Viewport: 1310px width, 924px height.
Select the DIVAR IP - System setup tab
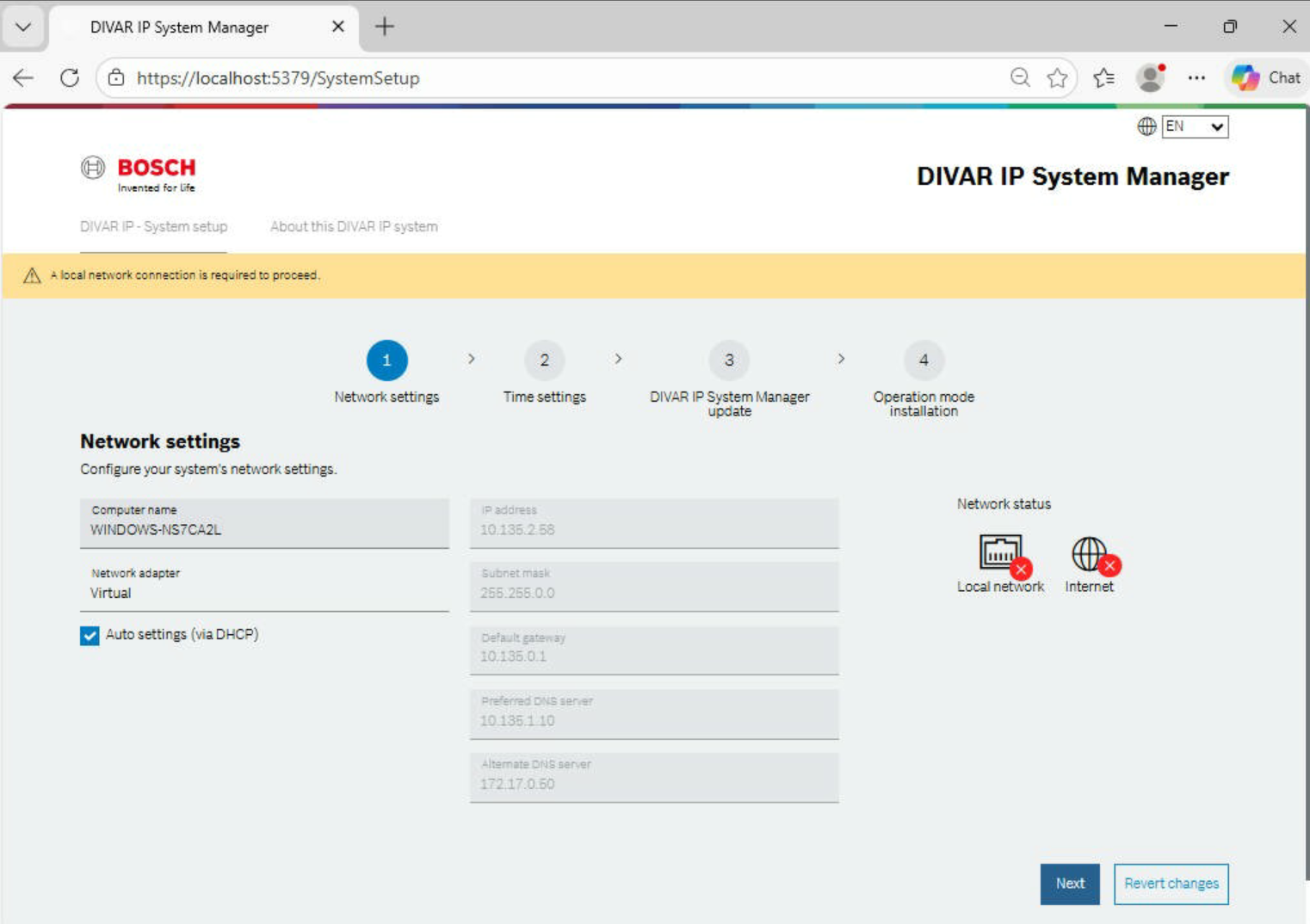pyautogui.click(x=153, y=227)
